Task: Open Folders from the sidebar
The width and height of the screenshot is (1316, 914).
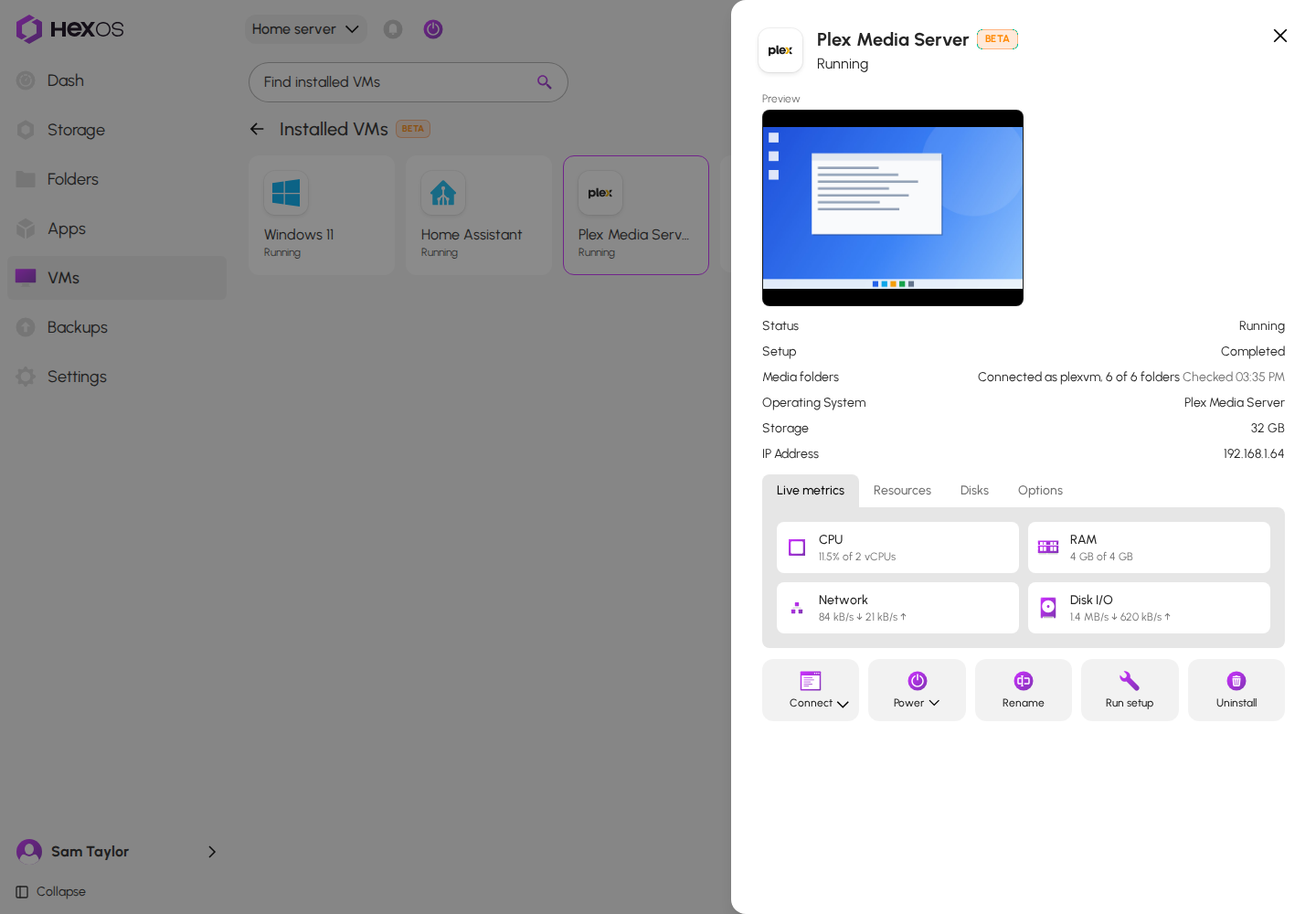Action: (117, 179)
